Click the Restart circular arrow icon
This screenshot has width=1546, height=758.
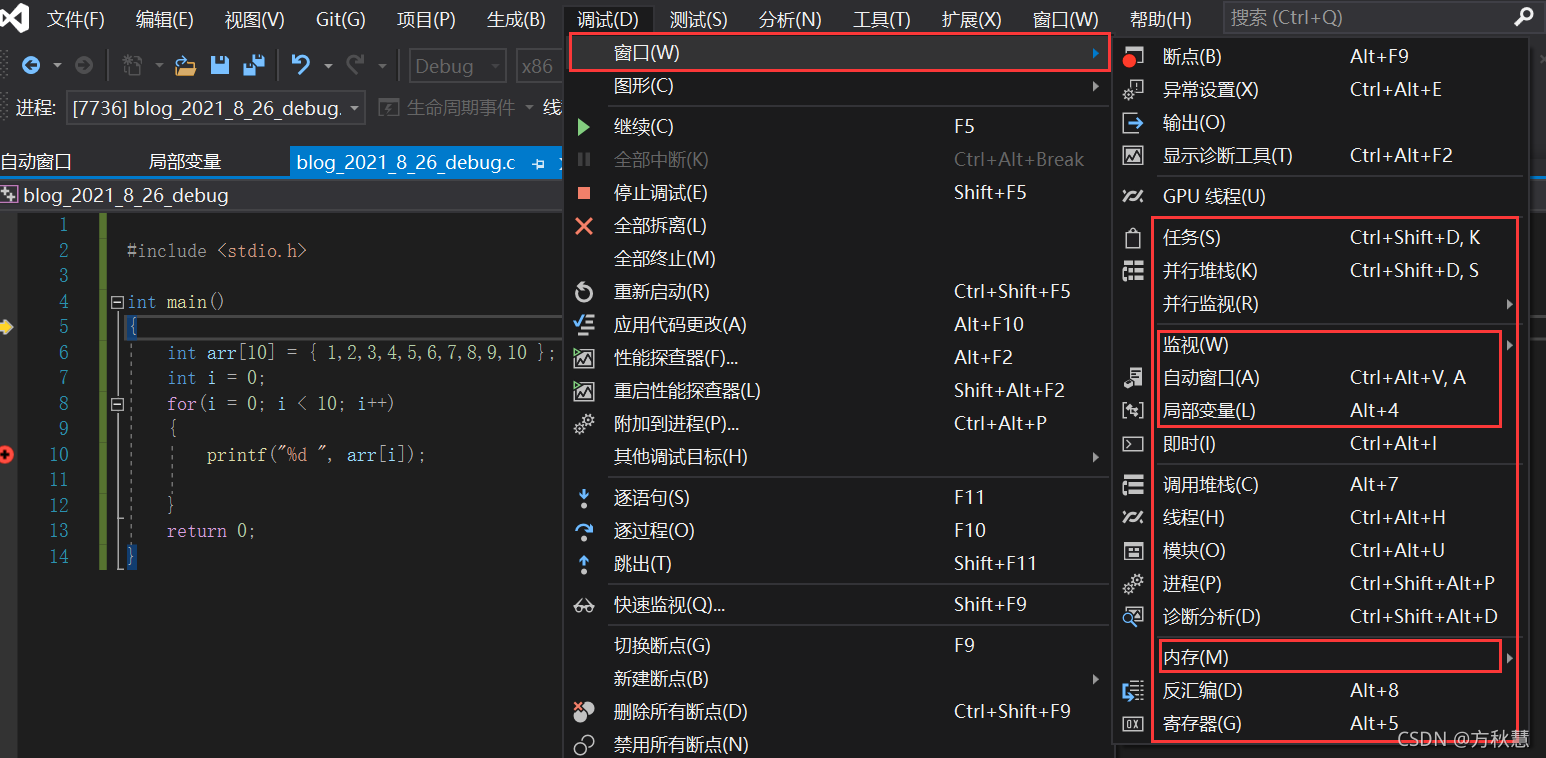(x=584, y=292)
